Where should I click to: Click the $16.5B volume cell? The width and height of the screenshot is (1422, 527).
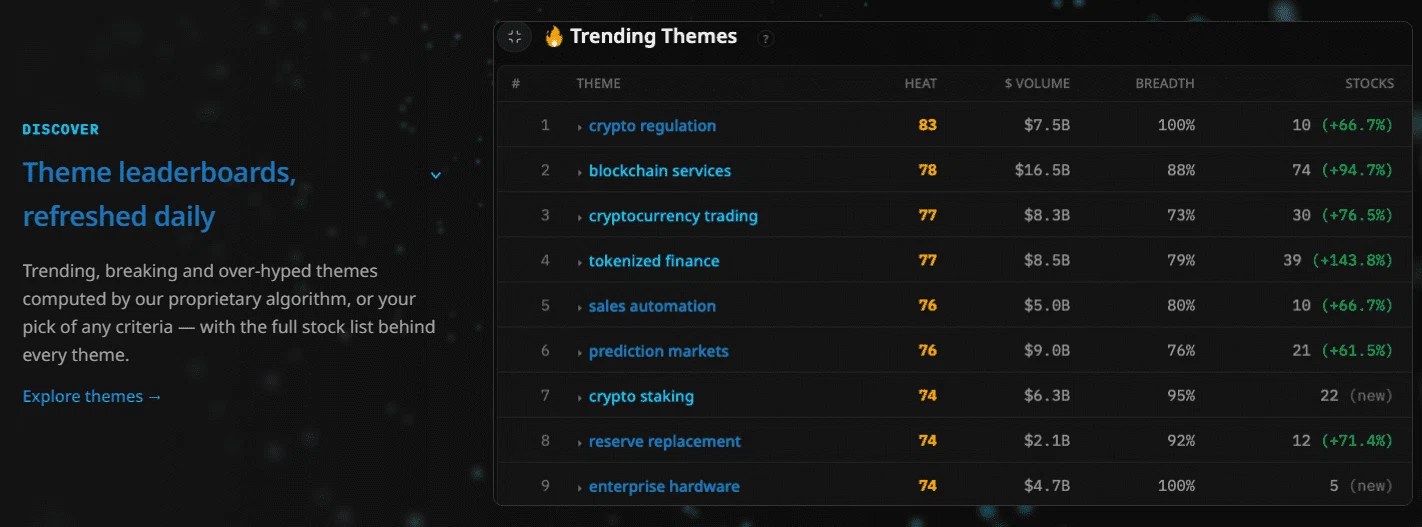click(1042, 171)
